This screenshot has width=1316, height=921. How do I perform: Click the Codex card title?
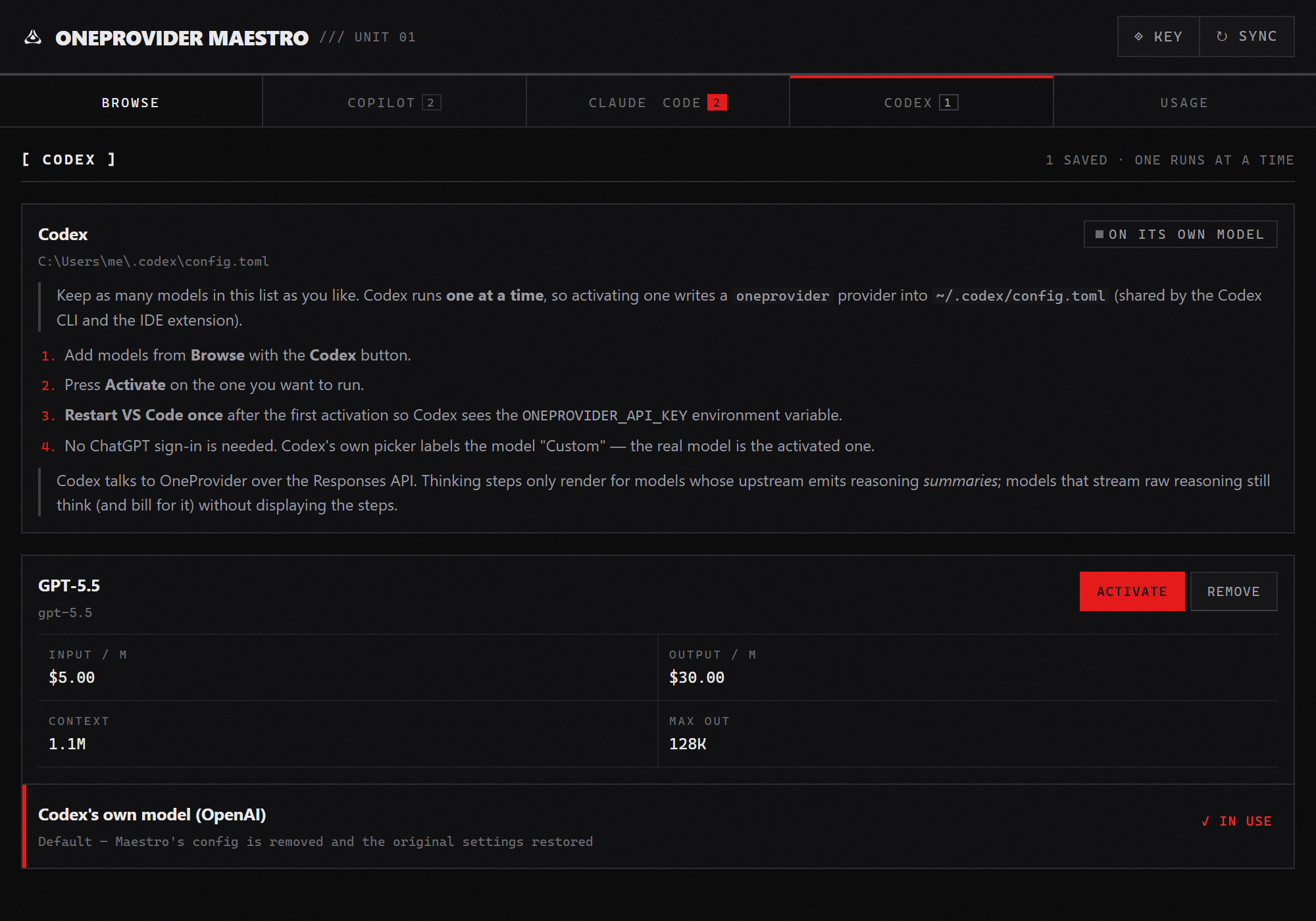coord(63,234)
